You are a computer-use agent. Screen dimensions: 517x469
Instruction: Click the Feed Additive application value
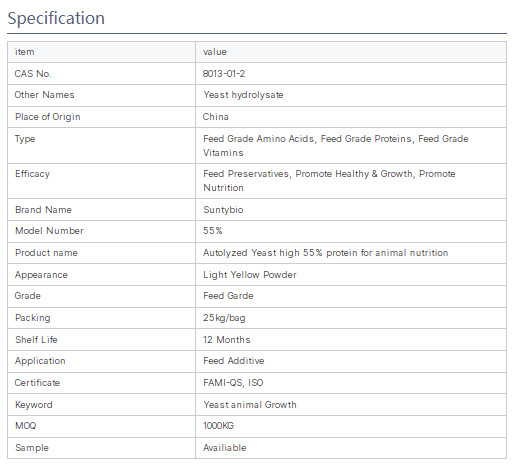(x=234, y=361)
